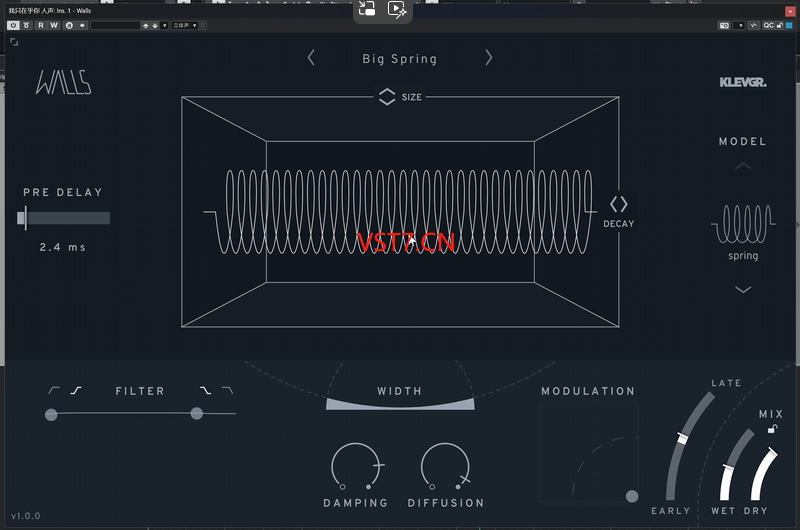Click the spring model thumbnail

coord(743,223)
